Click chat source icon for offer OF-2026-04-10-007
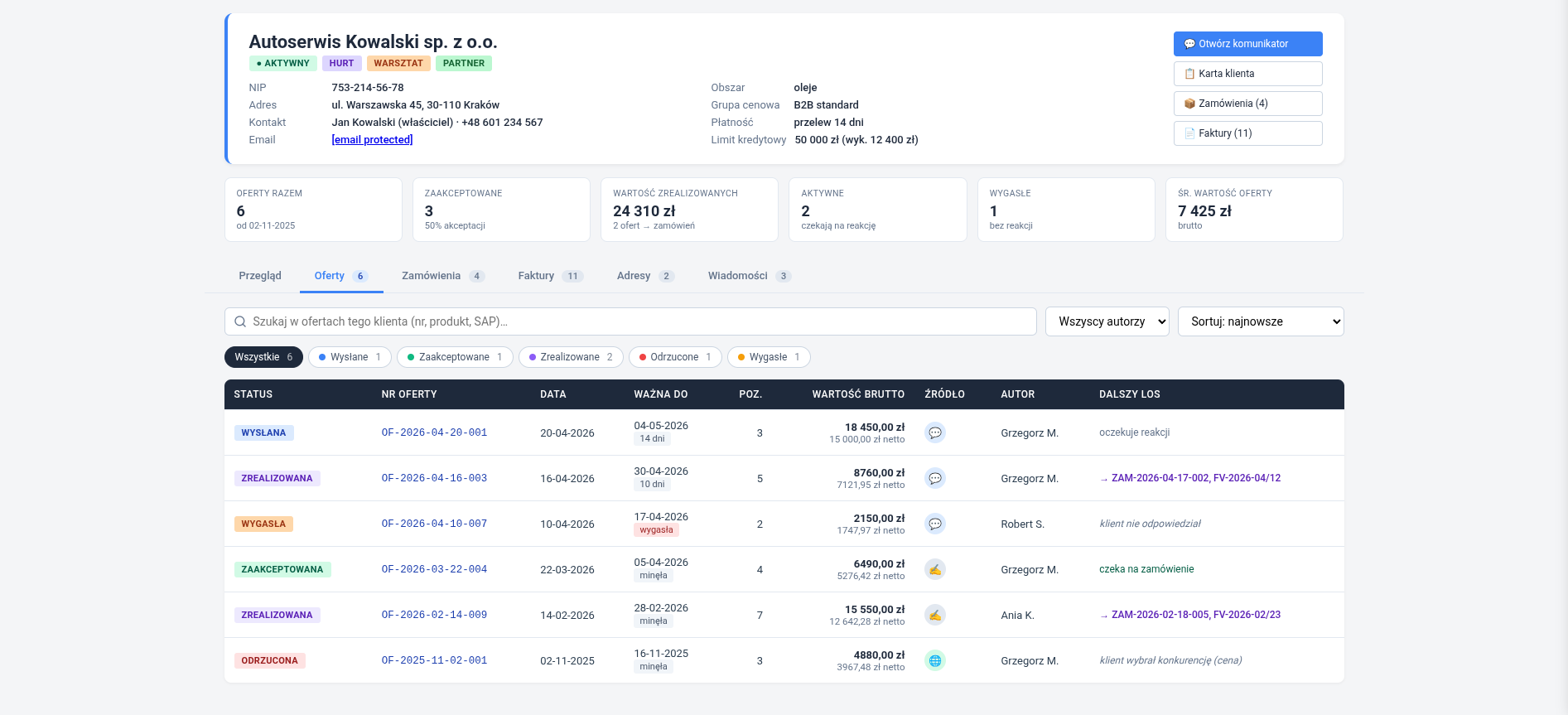The image size is (1568, 715). 935,524
